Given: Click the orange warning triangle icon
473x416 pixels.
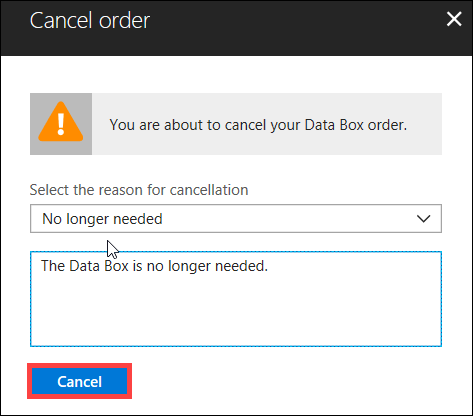Looking at the screenshot, I should coord(61,122).
